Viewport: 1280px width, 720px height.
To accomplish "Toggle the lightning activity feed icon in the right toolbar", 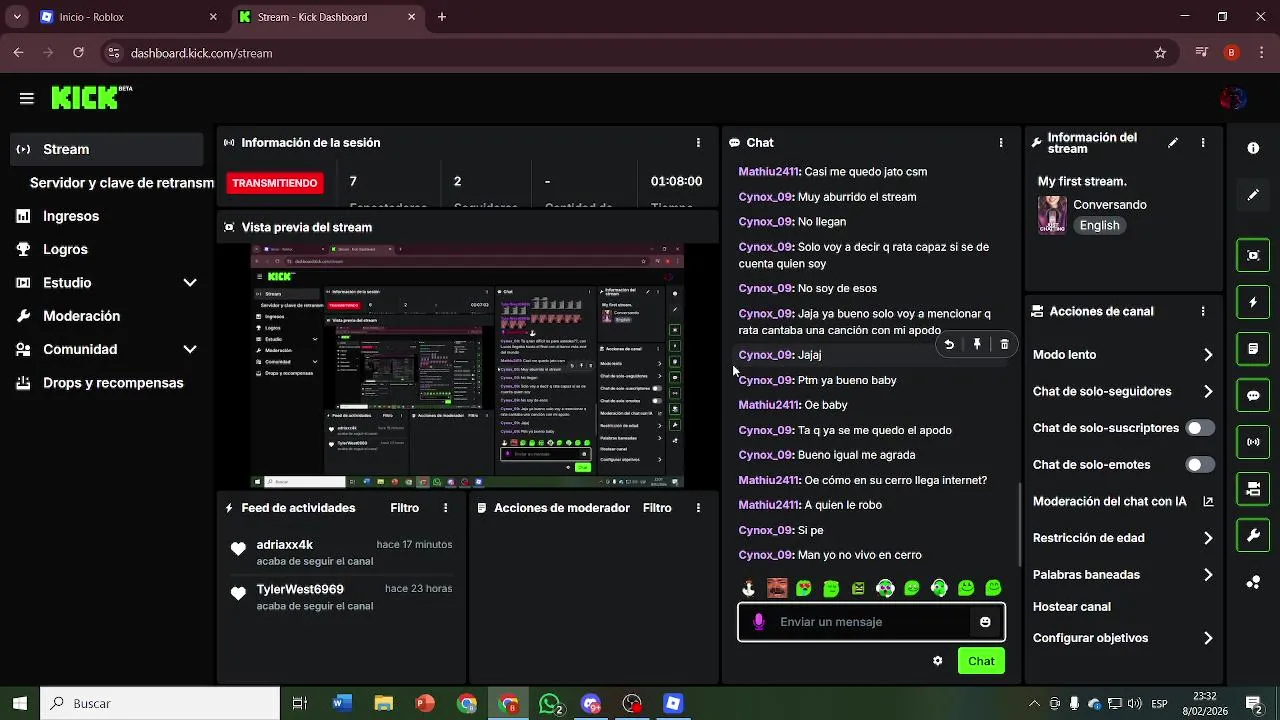I will click(1253, 302).
